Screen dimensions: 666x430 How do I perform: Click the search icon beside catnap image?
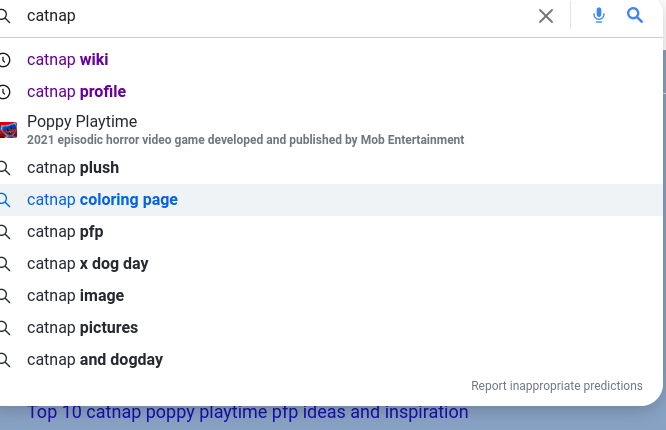click(x=5, y=296)
